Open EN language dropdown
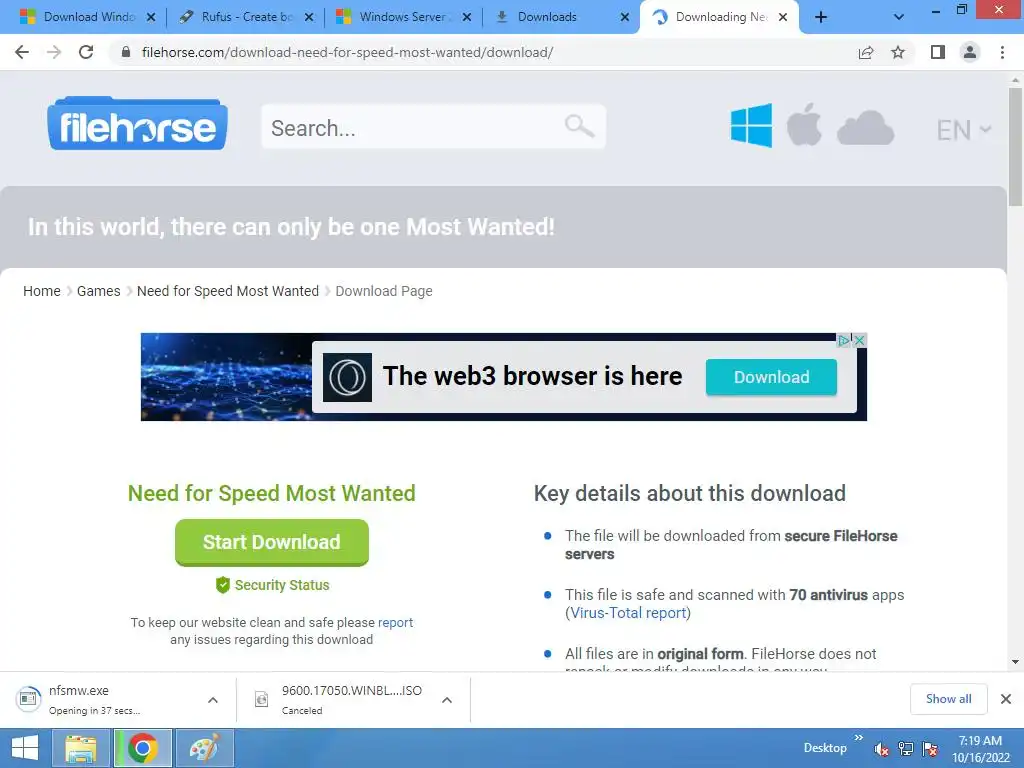The height and width of the screenshot is (768, 1024). coord(964,130)
